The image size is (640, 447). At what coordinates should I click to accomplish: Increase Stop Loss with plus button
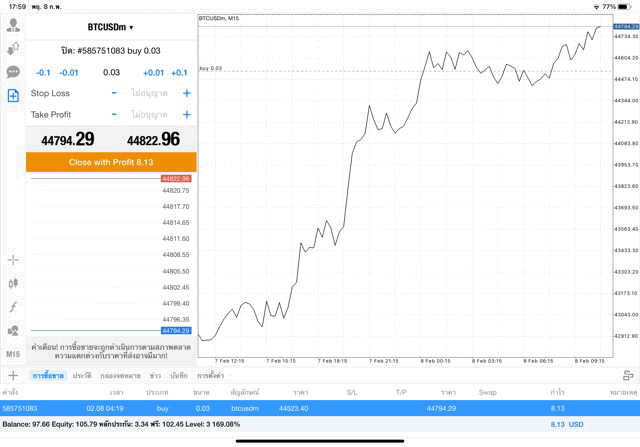[186, 93]
